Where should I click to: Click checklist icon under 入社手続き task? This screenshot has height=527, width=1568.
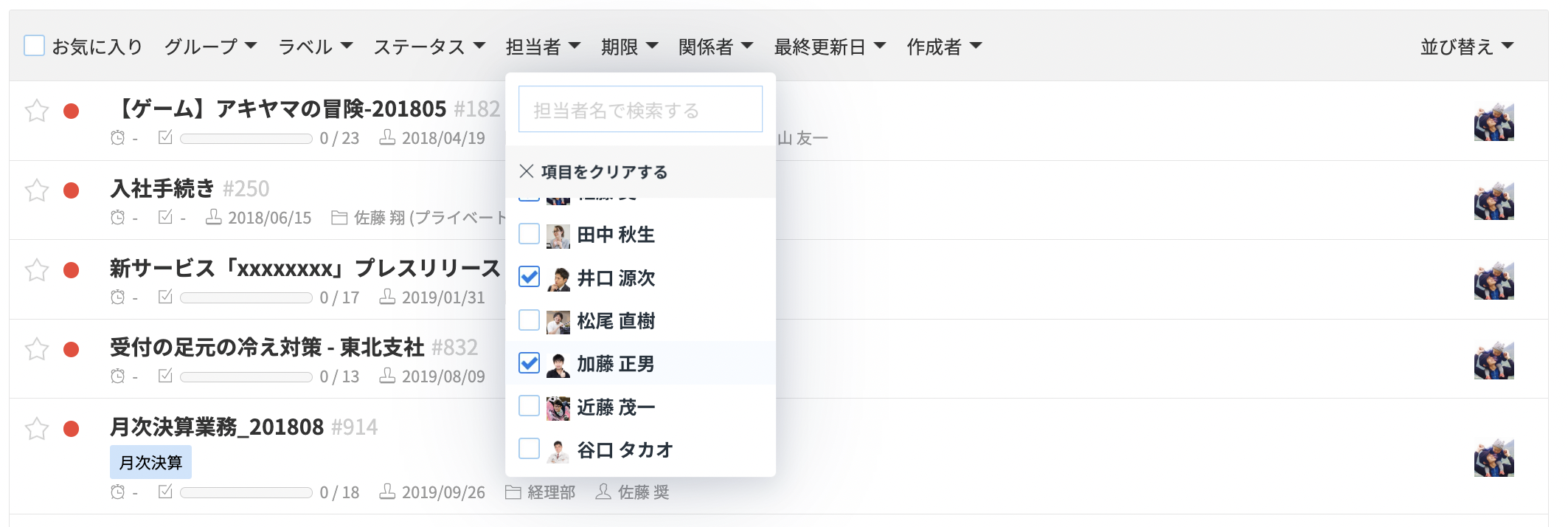point(165,217)
